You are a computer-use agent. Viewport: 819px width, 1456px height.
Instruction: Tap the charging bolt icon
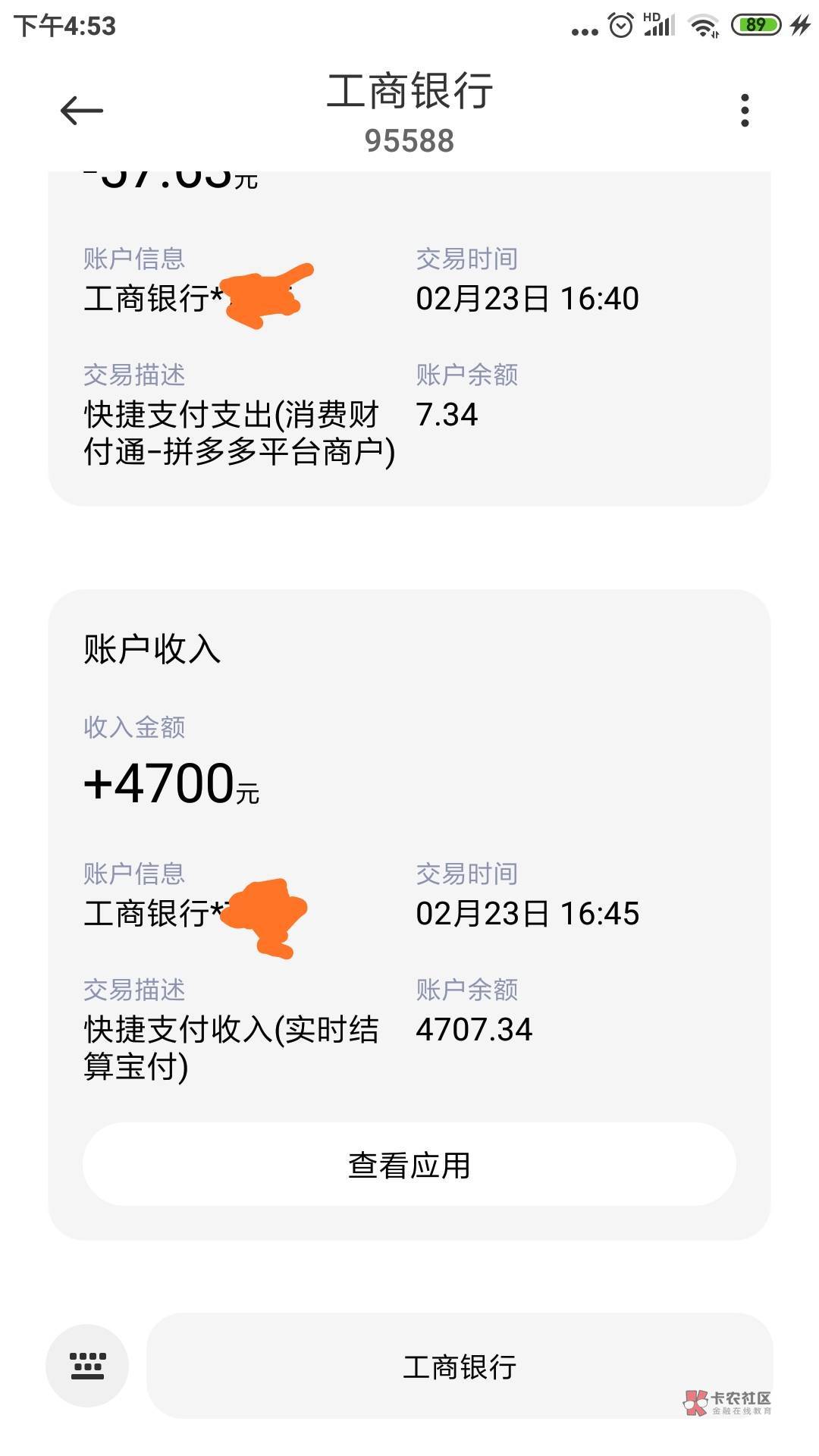[x=800, y=25]
